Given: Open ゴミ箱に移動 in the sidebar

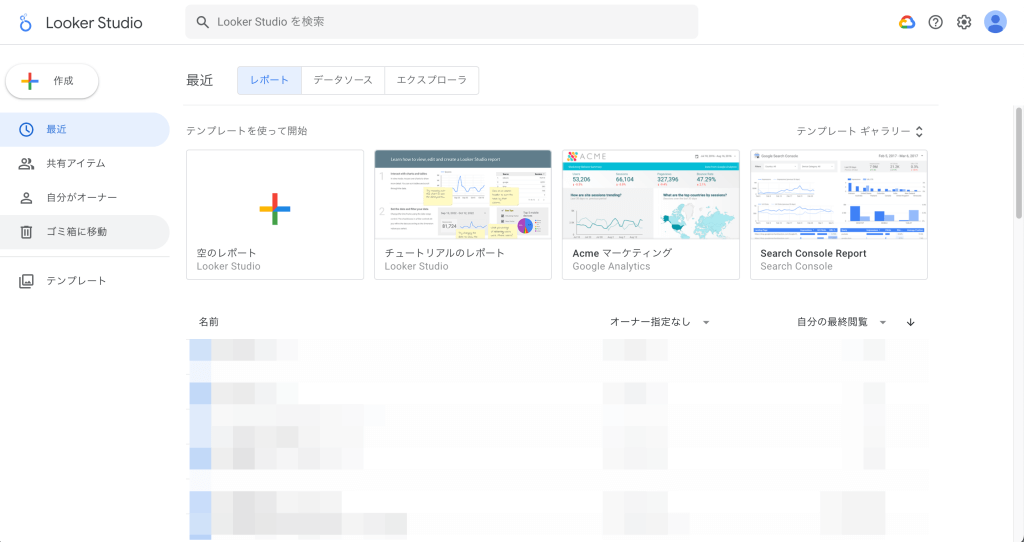Looking at the screenshot, I should click(84, 232).
